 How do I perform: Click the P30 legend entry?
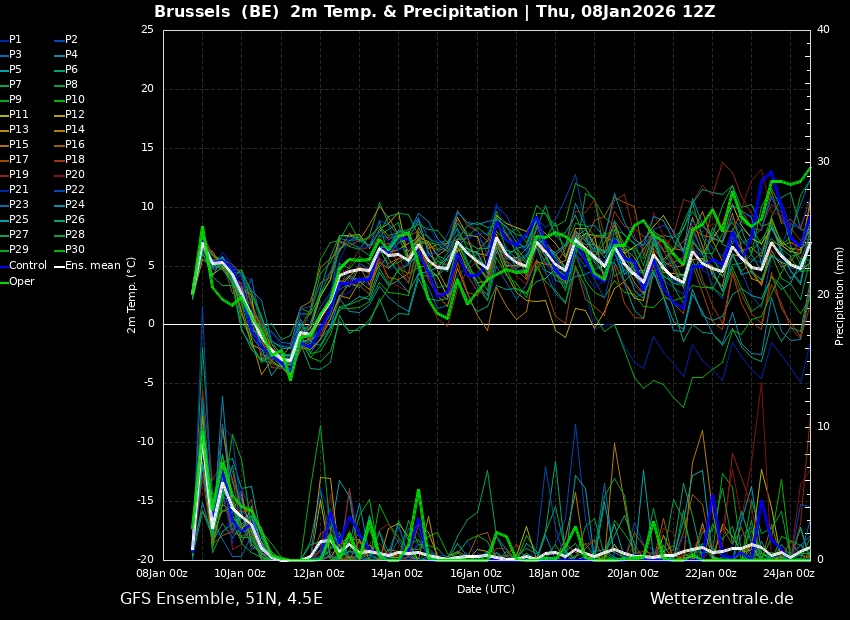(75, 250)
